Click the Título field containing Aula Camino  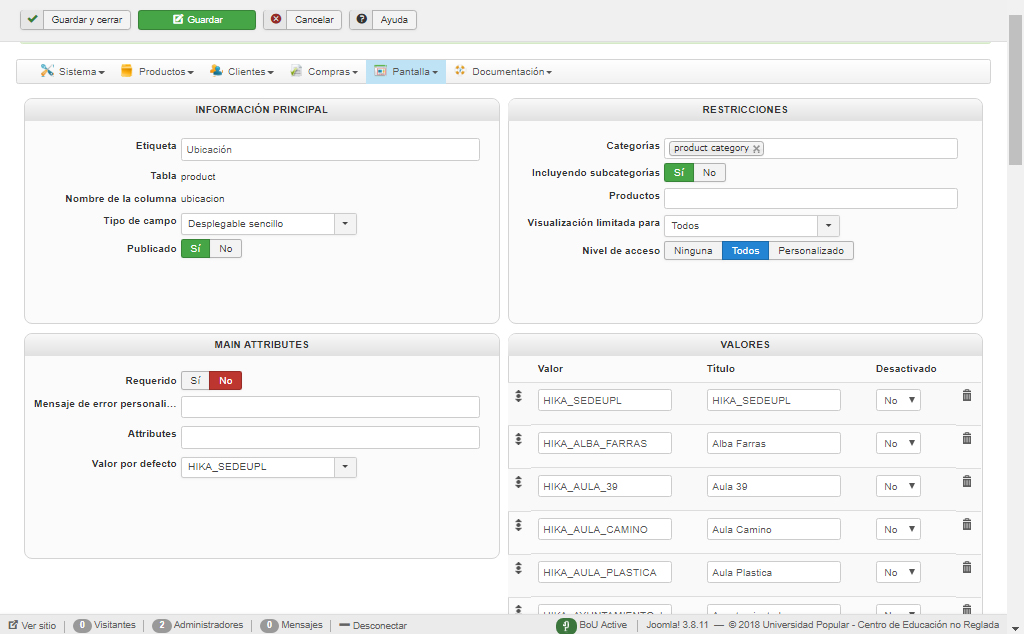point(773,530)
